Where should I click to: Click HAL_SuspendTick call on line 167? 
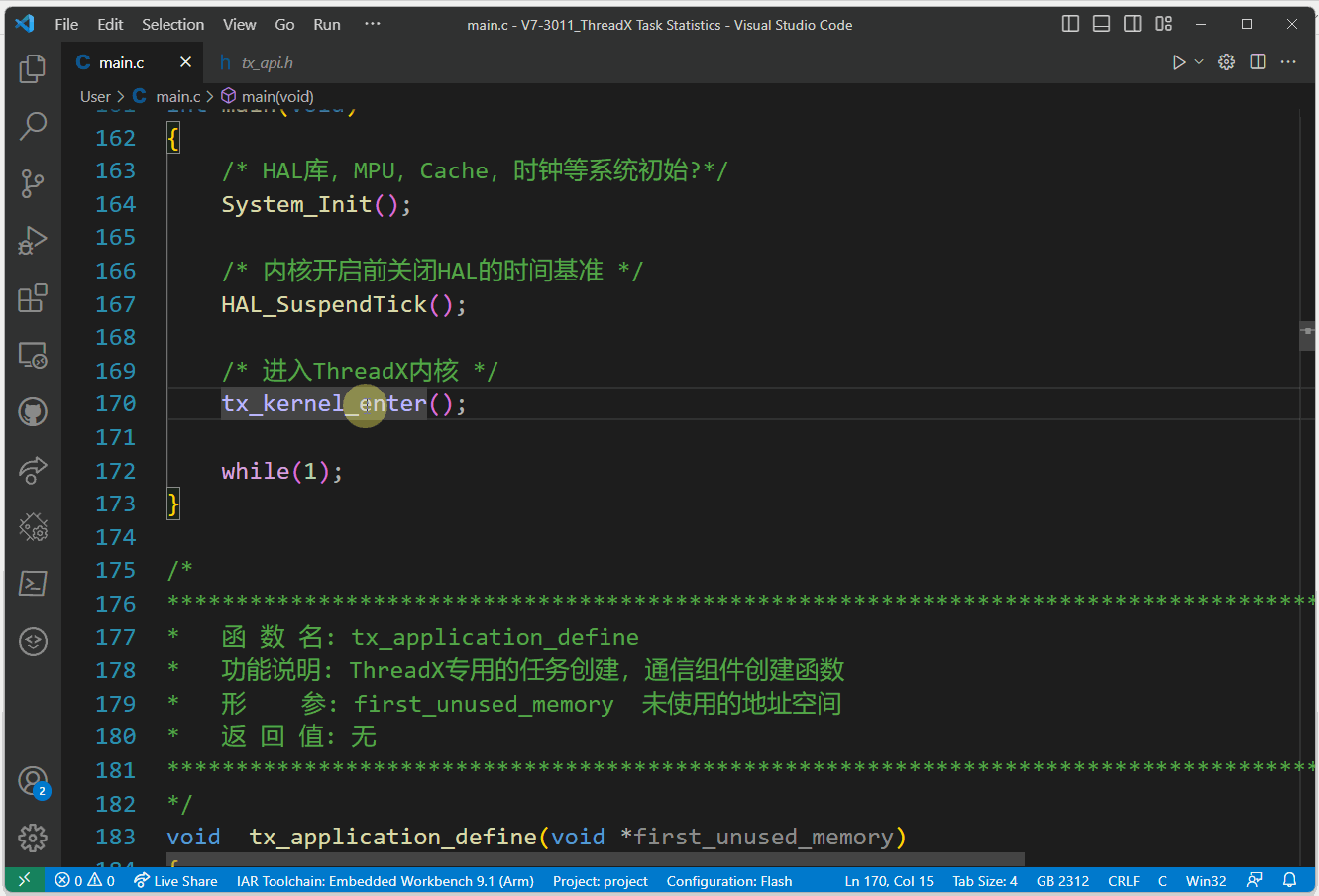324,304
